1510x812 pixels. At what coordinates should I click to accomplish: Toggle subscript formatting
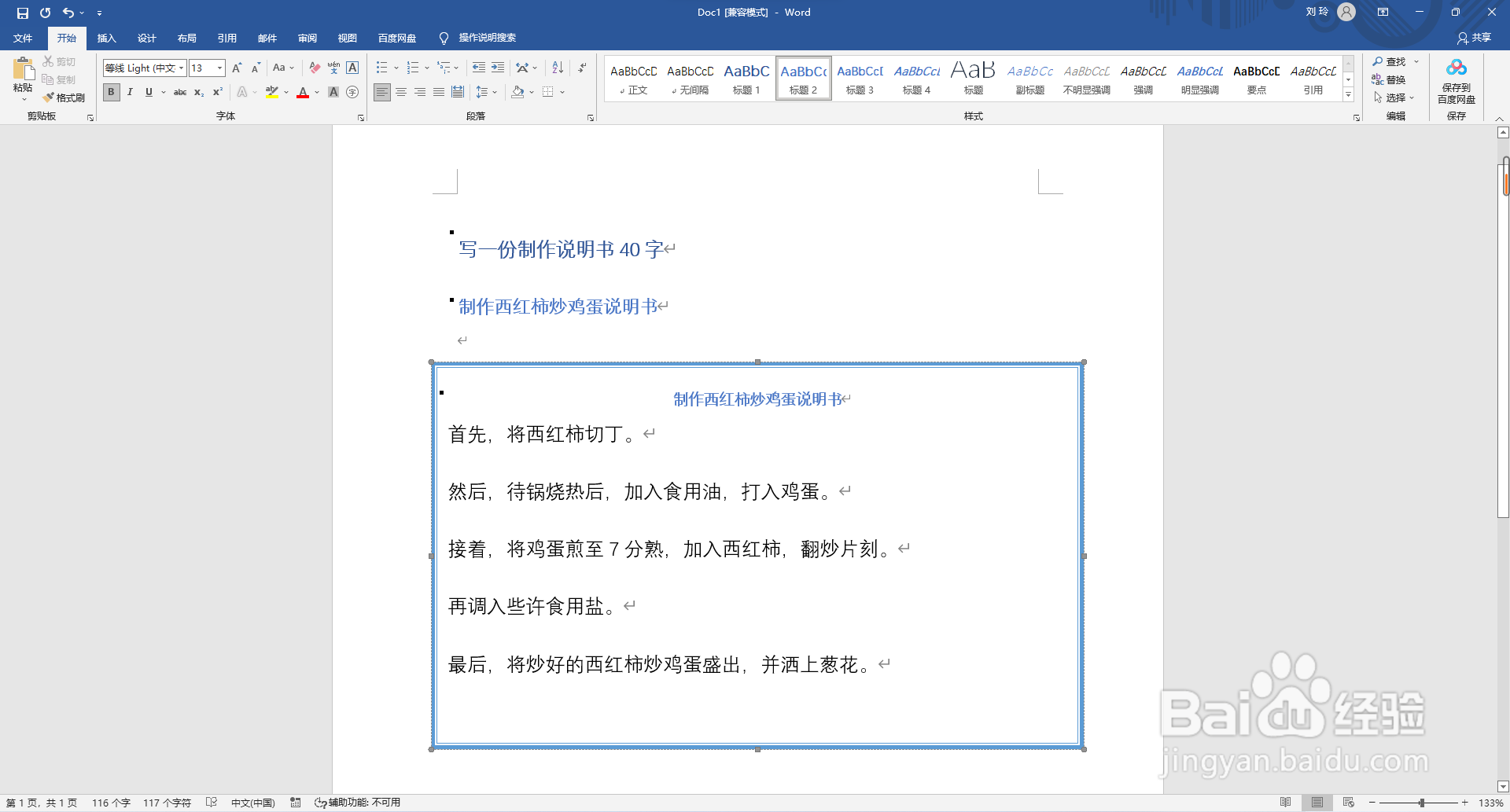tap(199, 92)
